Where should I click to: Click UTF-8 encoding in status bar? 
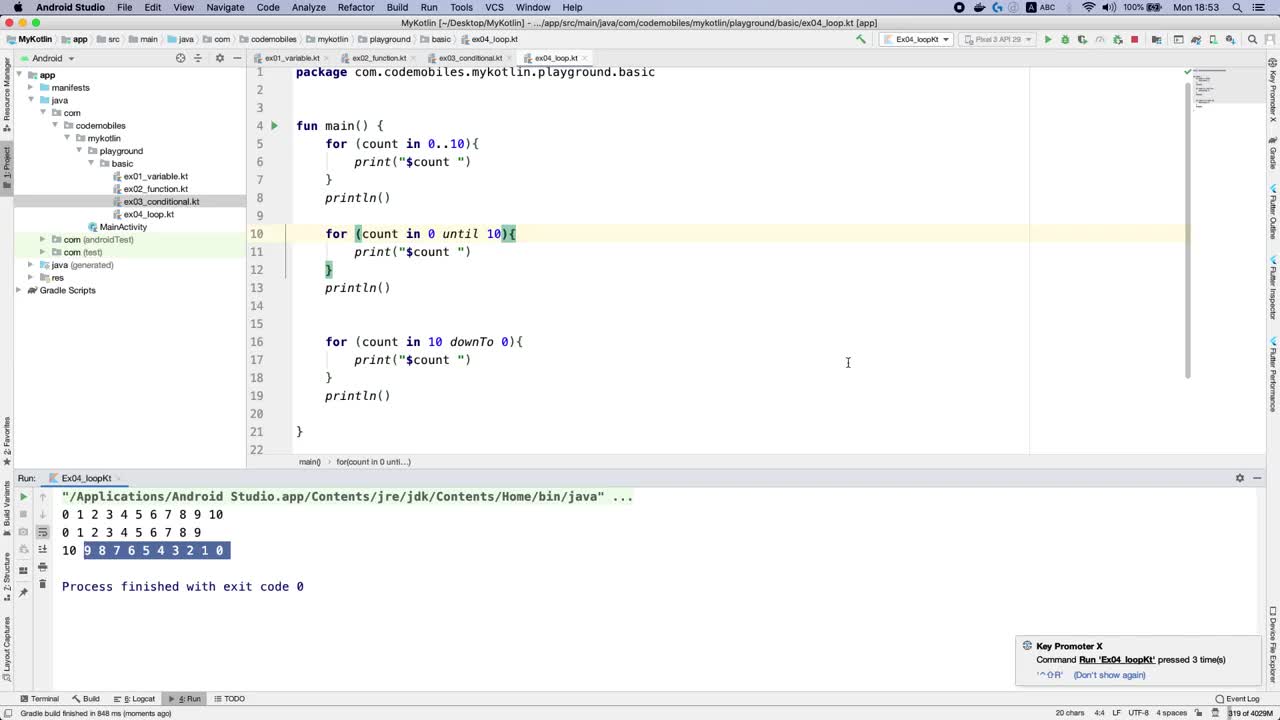tap(1138, 713)
